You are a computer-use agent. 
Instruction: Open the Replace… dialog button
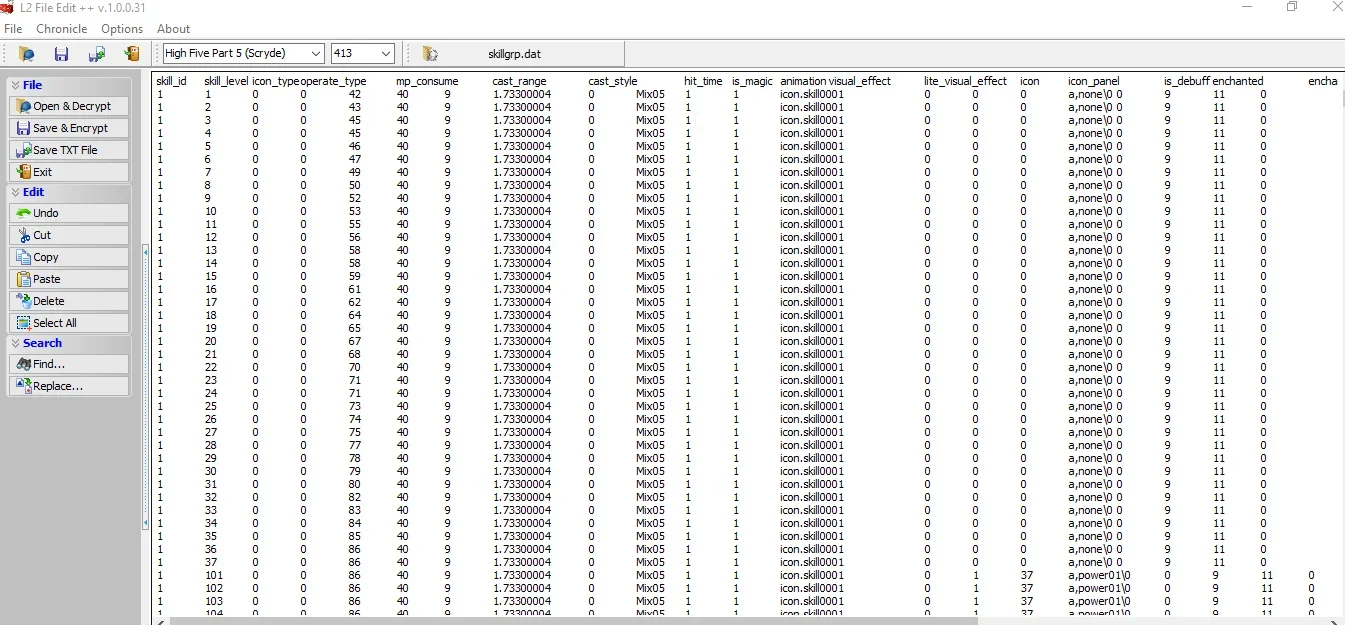point(69,386)
